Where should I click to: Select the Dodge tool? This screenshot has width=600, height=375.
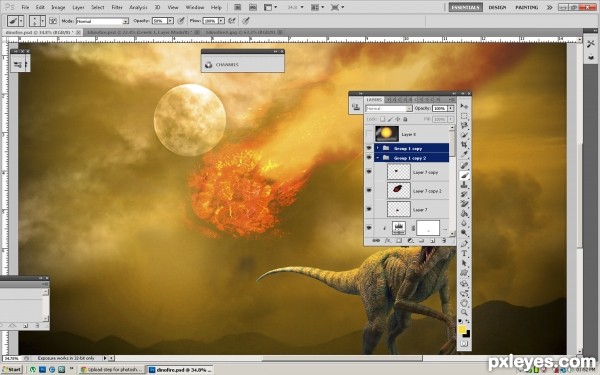[464, 233]
